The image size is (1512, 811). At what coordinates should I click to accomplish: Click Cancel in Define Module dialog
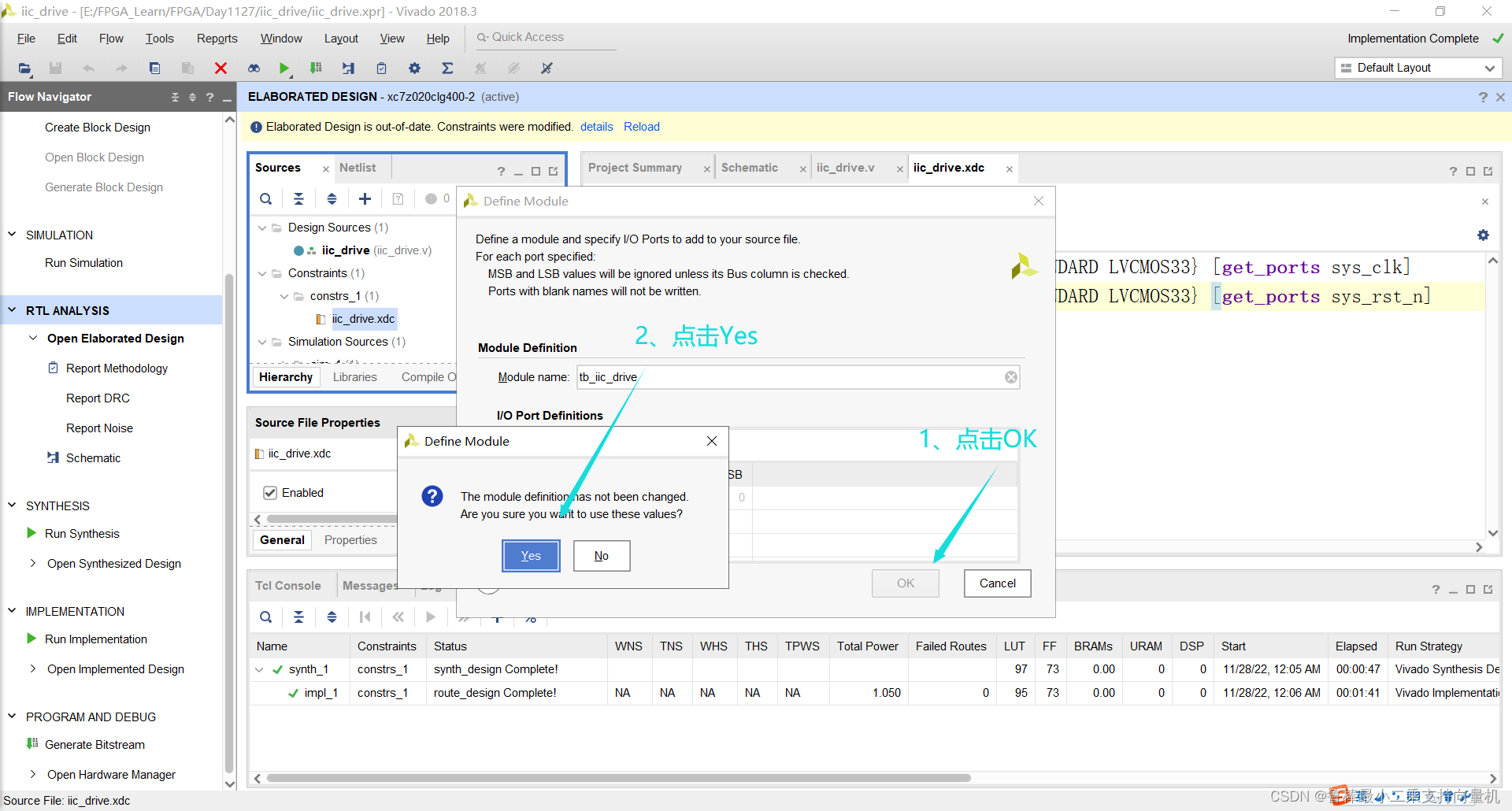coord(997,583)
